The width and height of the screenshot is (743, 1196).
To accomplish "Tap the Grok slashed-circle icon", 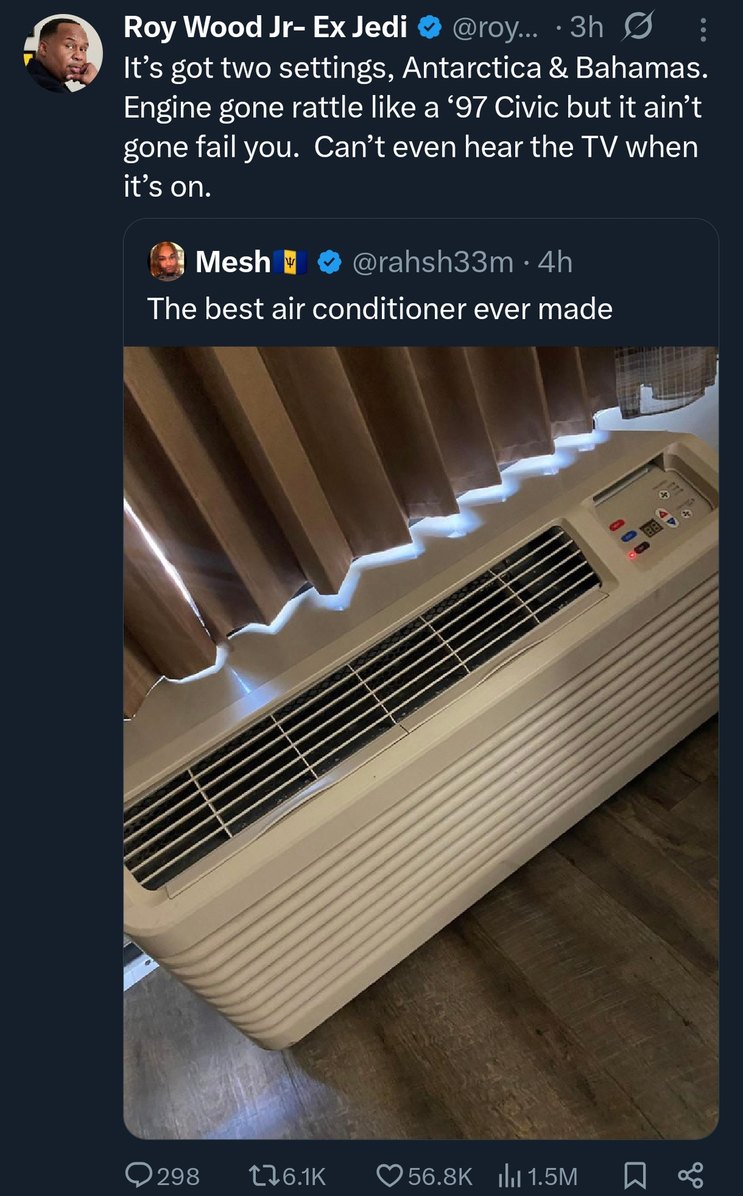I will (638, 27).
